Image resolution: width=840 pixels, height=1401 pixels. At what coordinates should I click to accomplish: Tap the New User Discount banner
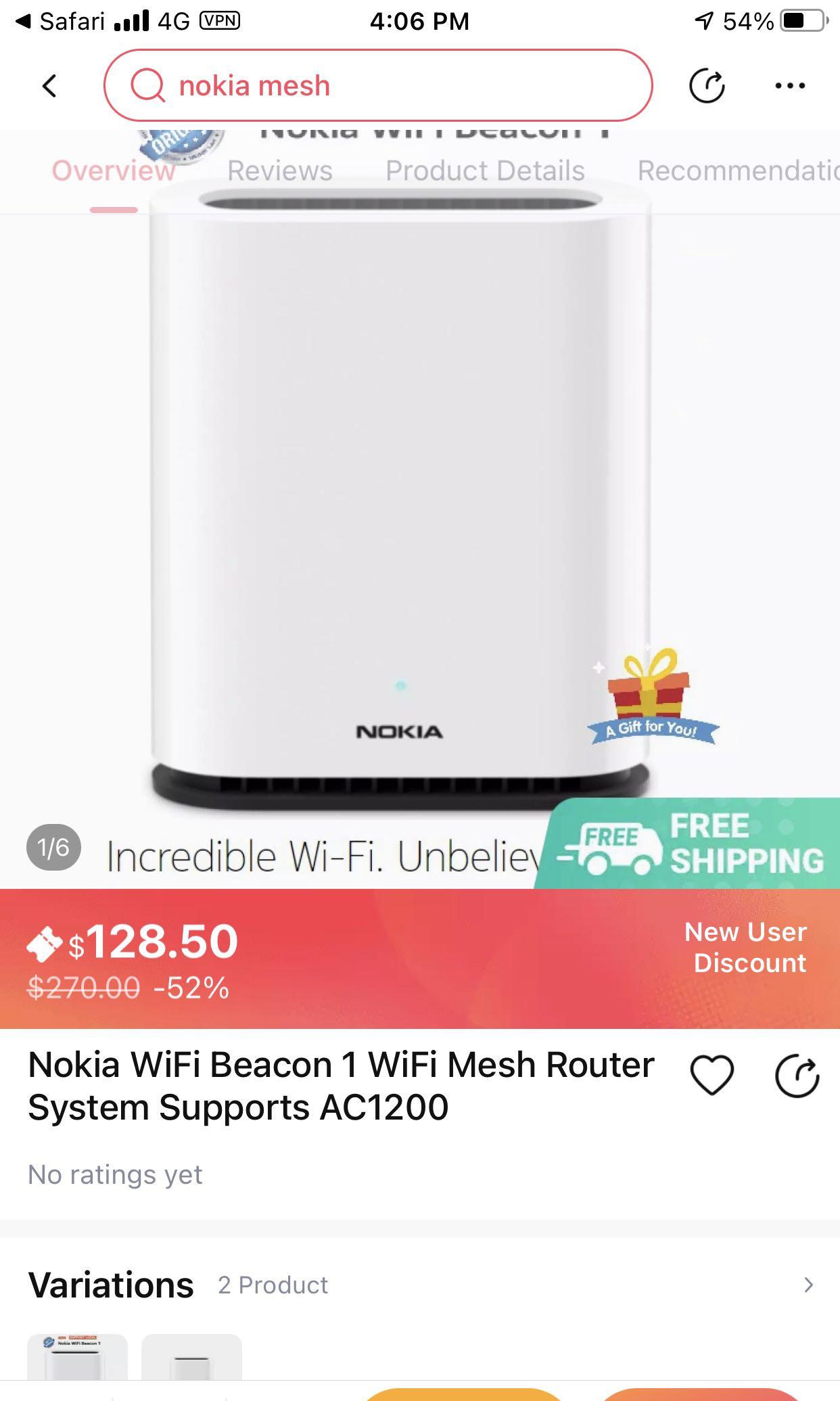pos(745,947)
